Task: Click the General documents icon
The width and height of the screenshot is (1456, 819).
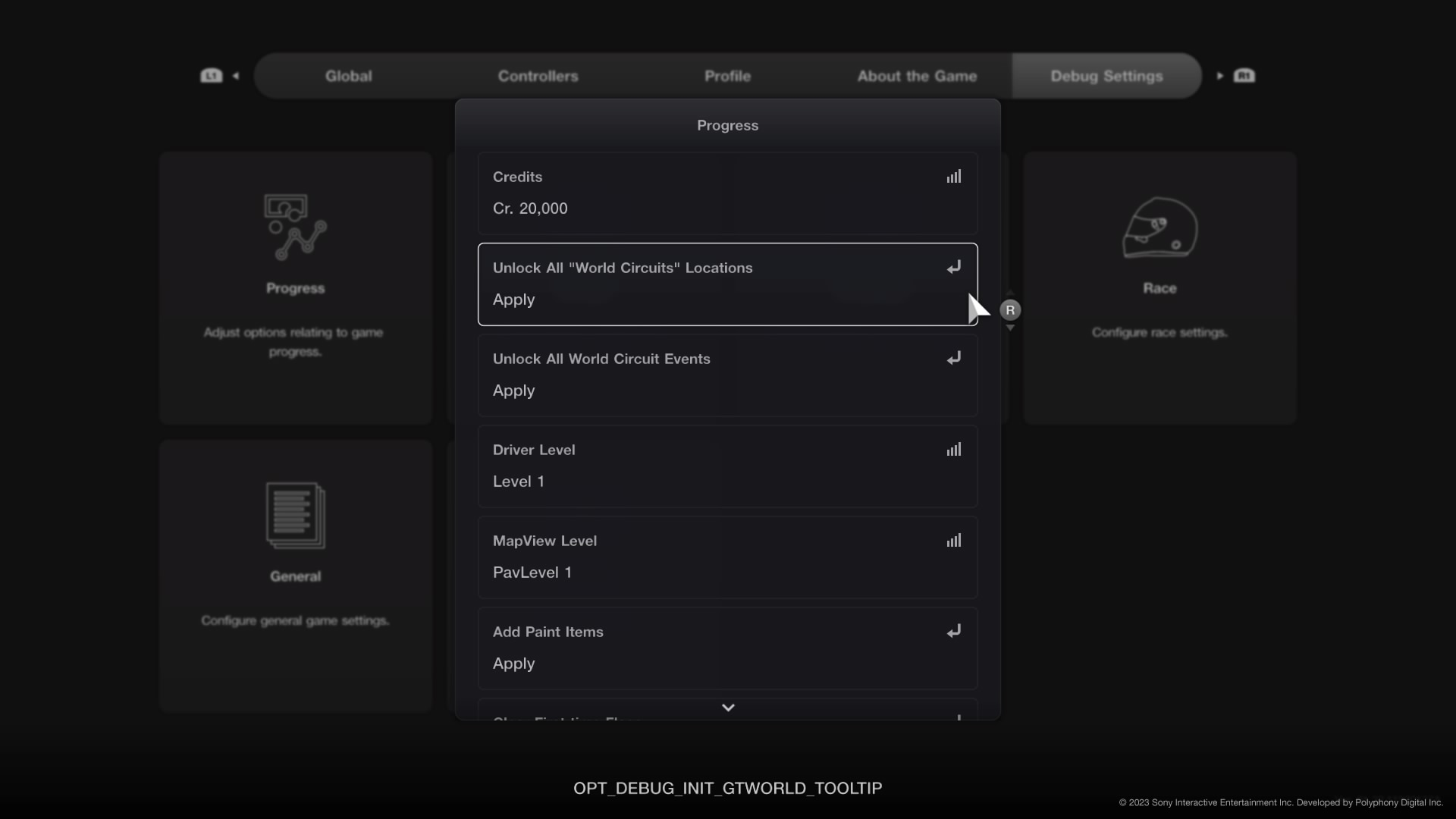Action: [295, 515]
